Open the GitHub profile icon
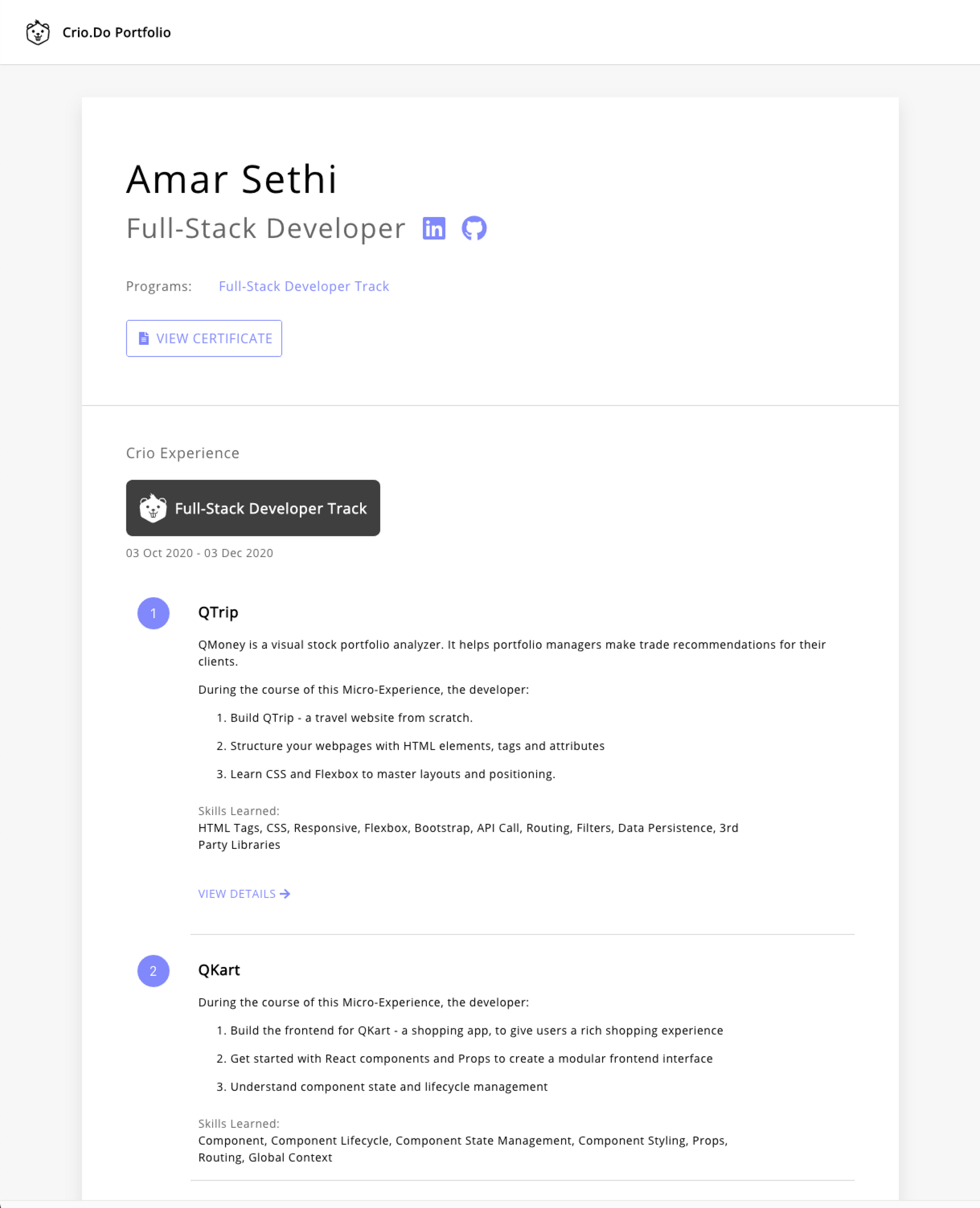980x1208 pixels. [x=474, y=228]
